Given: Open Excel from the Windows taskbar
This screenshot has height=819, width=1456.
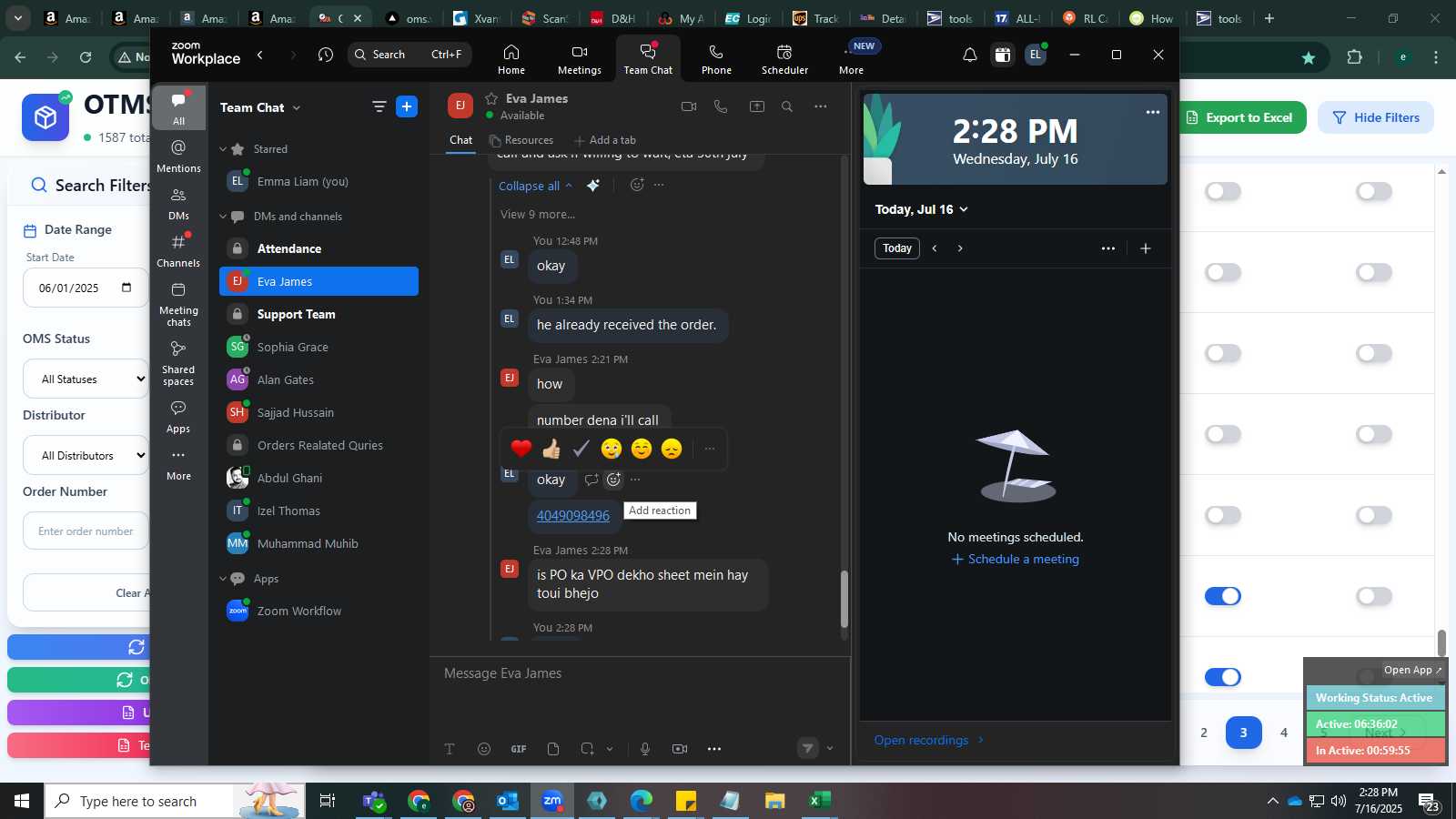Looking at the screenshot, I should tap(820, 801).
